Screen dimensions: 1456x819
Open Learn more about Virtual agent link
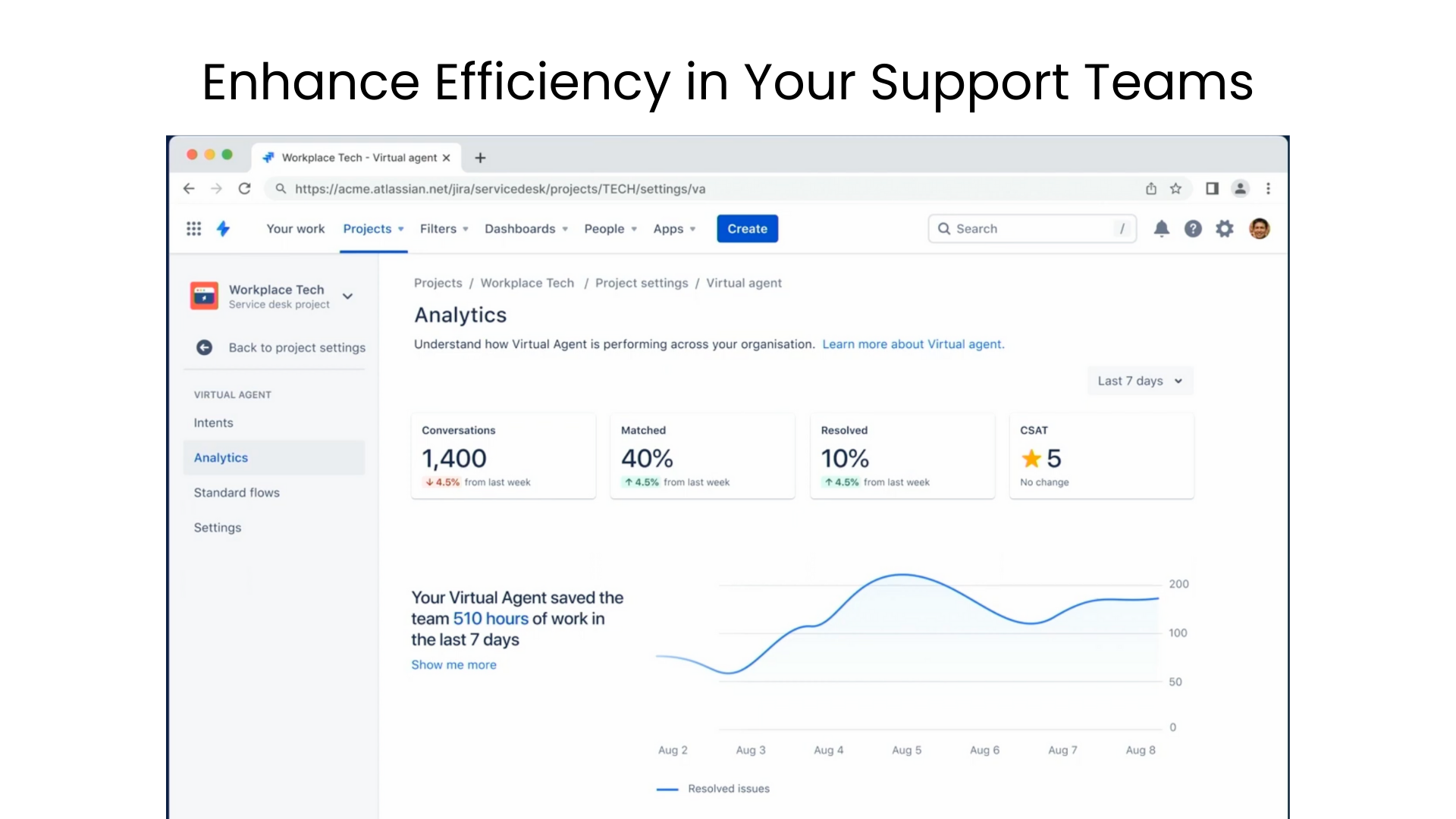click(x=913, y=344)
